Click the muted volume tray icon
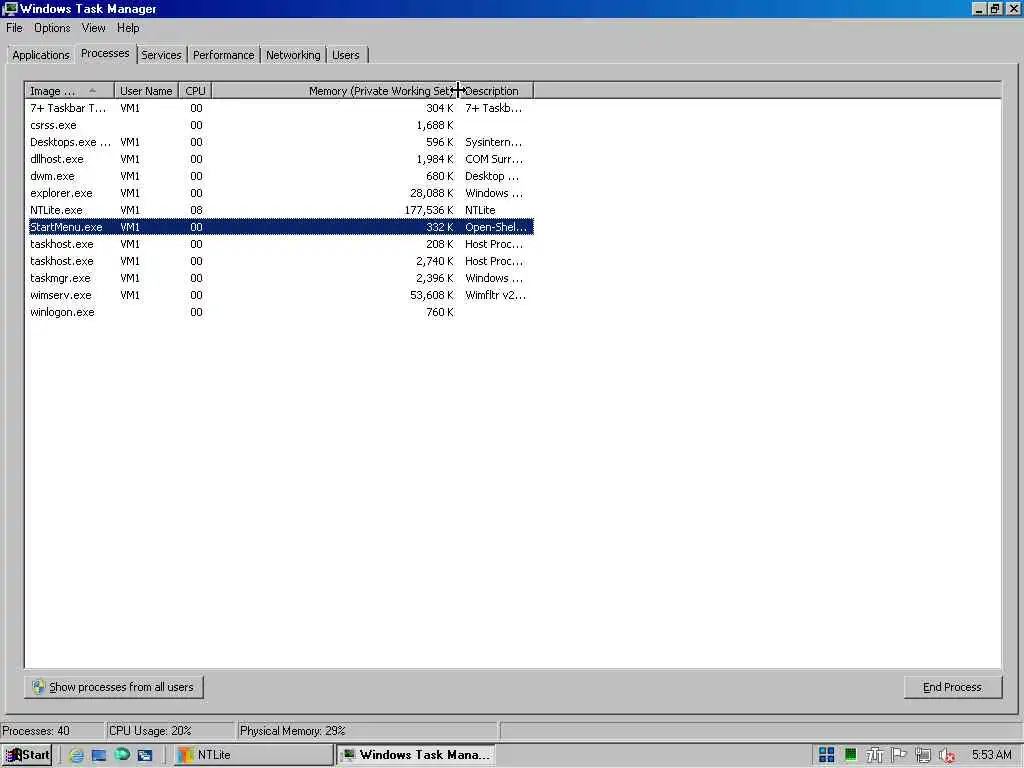This screenshot has height=768, width=1024. 947,756
